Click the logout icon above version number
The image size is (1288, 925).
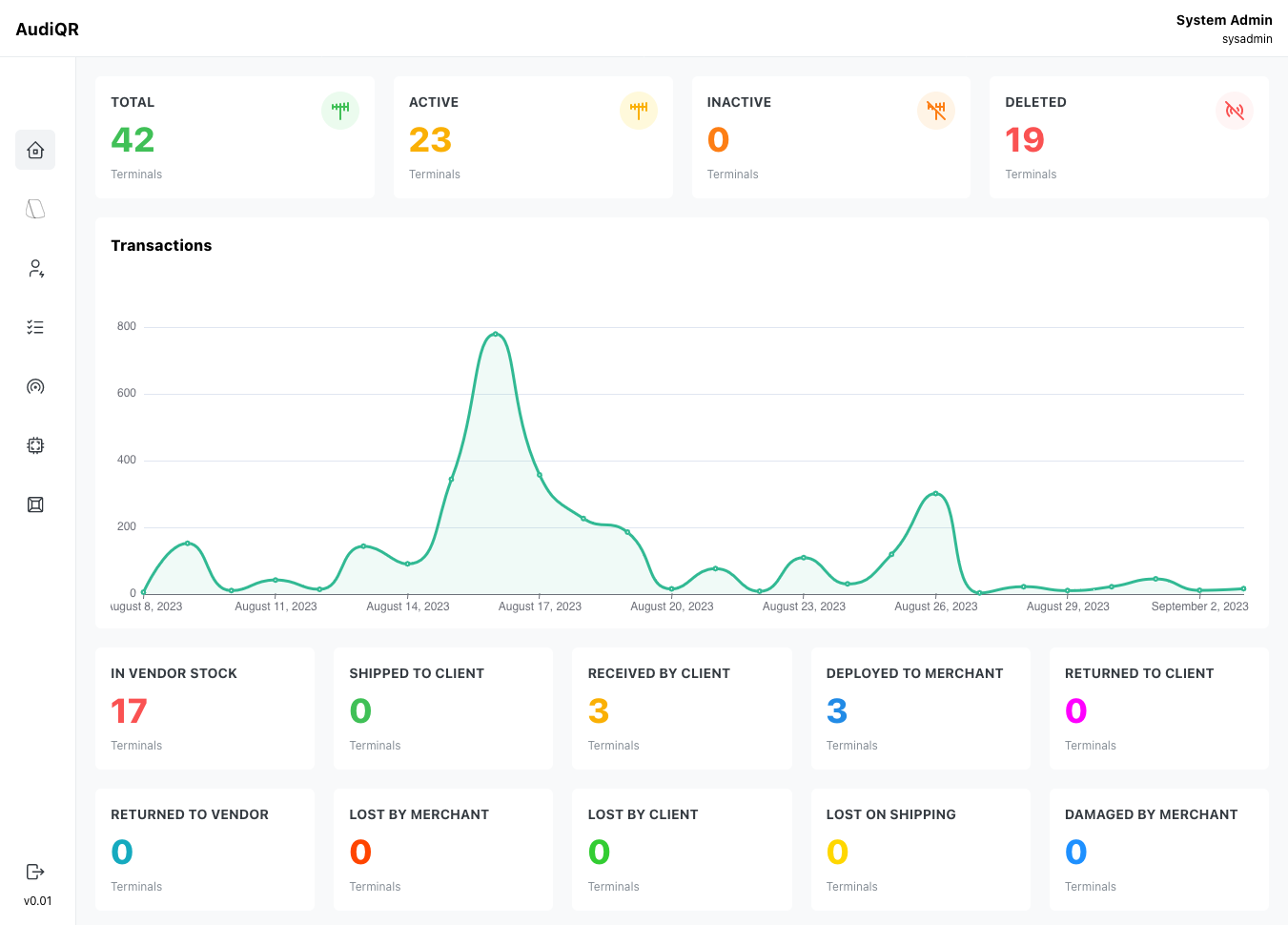(35, 872)
